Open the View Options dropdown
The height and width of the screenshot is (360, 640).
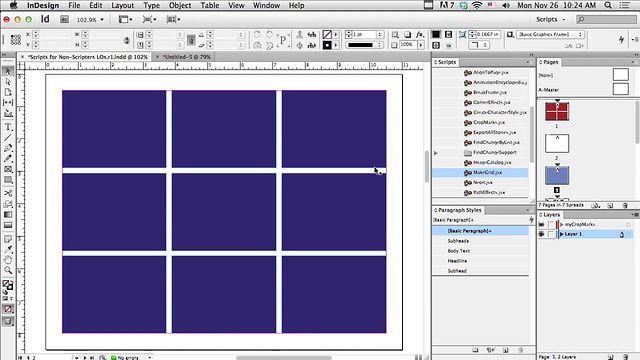[125, 19]
